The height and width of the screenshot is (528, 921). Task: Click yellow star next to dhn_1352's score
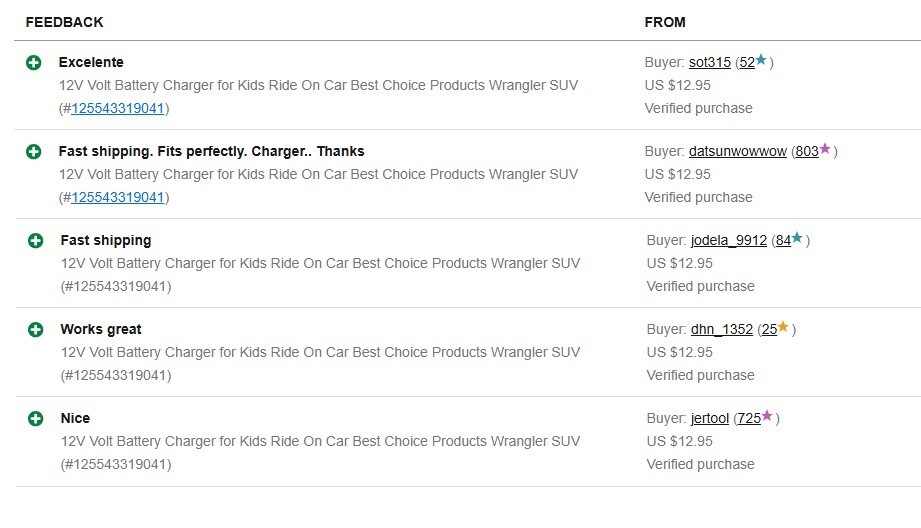pyautogui.click(x=782, y=327)
